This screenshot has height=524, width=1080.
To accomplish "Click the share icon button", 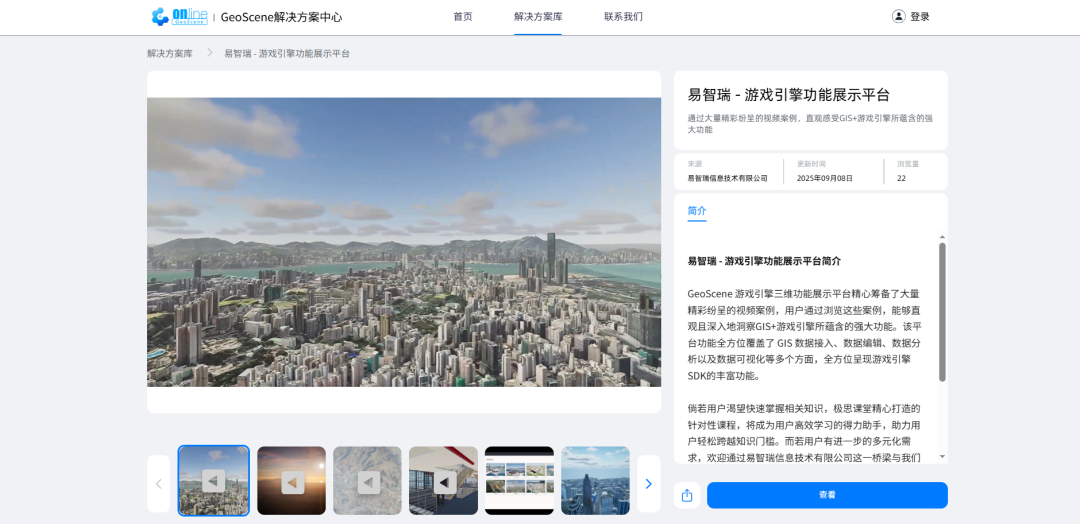I will (x=687, y=495).
